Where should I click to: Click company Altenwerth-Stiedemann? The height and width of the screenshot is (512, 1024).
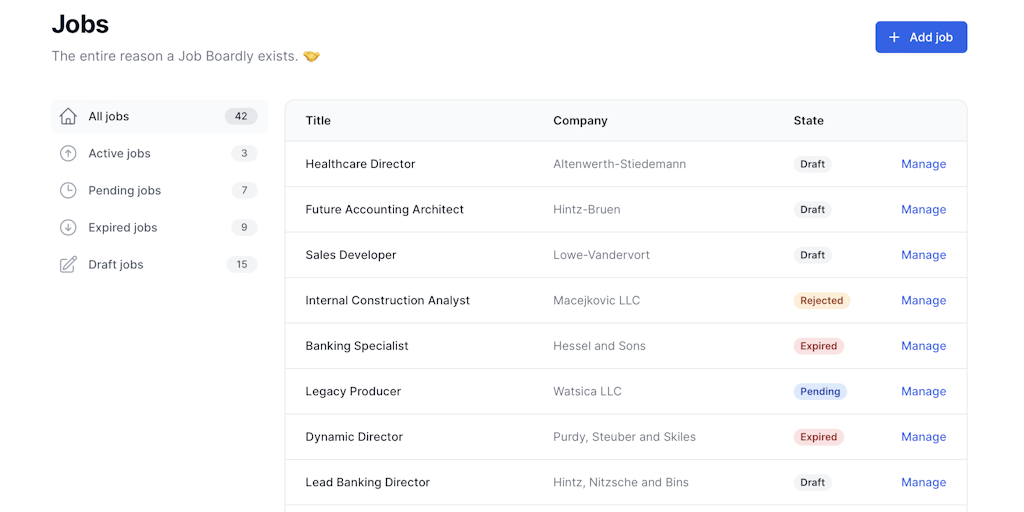click(620, 164)
